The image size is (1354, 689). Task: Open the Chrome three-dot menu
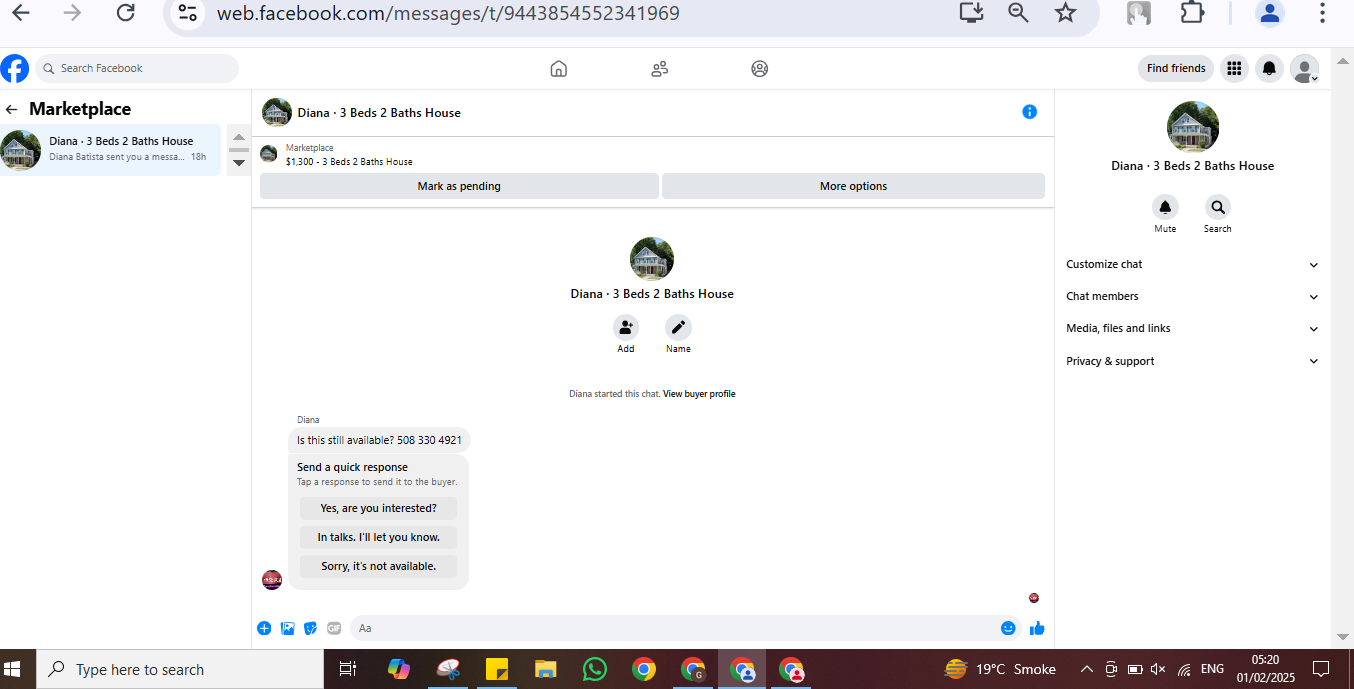click(x=1323, y=13)
